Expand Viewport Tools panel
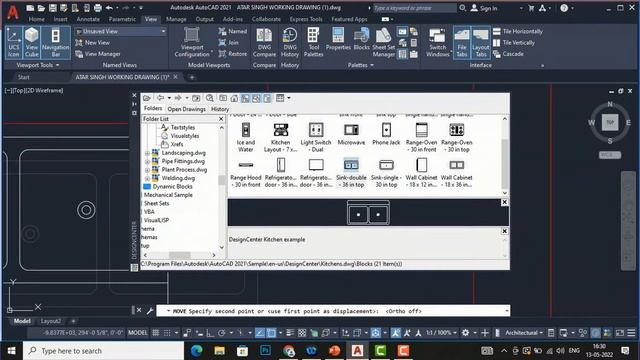 38,65
